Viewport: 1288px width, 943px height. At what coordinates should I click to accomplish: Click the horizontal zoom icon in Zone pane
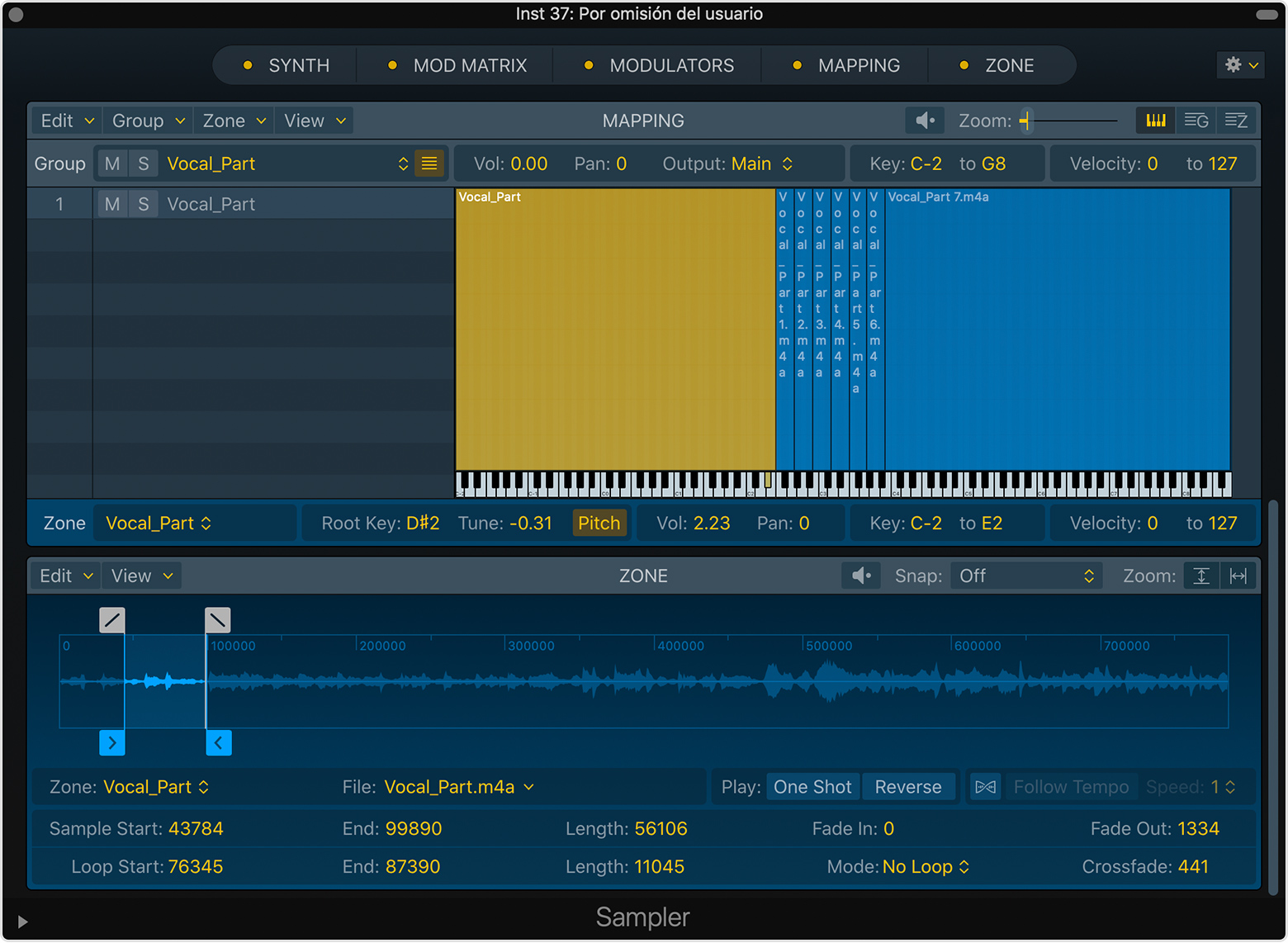tap(1238, 576)
